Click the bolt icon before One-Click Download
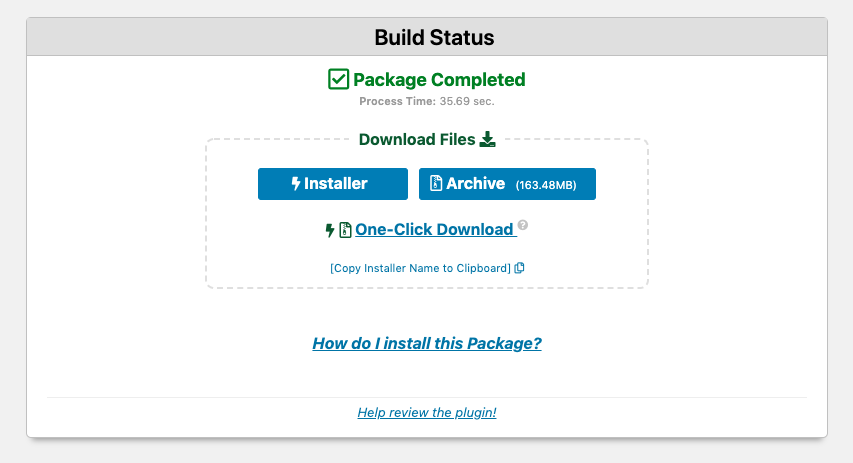 330,230
